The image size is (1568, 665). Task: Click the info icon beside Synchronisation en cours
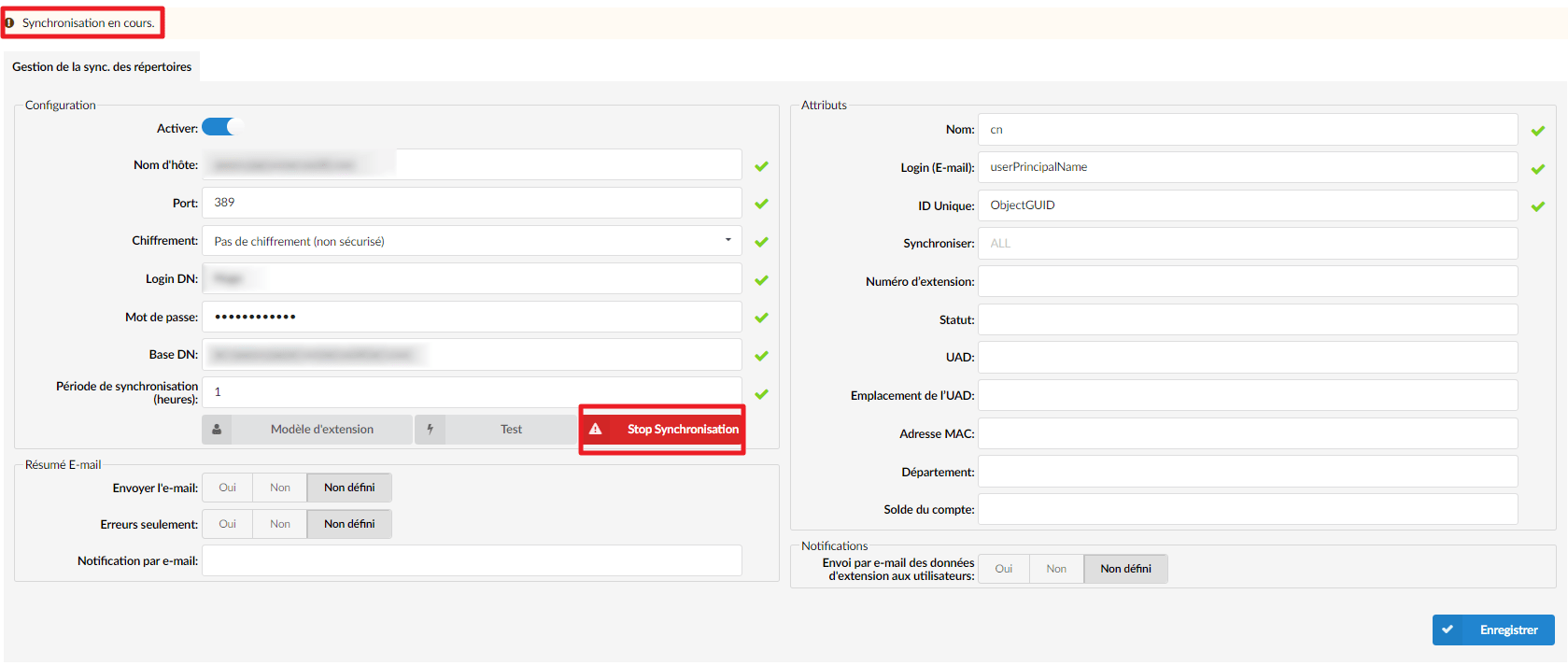pos(9,22)
